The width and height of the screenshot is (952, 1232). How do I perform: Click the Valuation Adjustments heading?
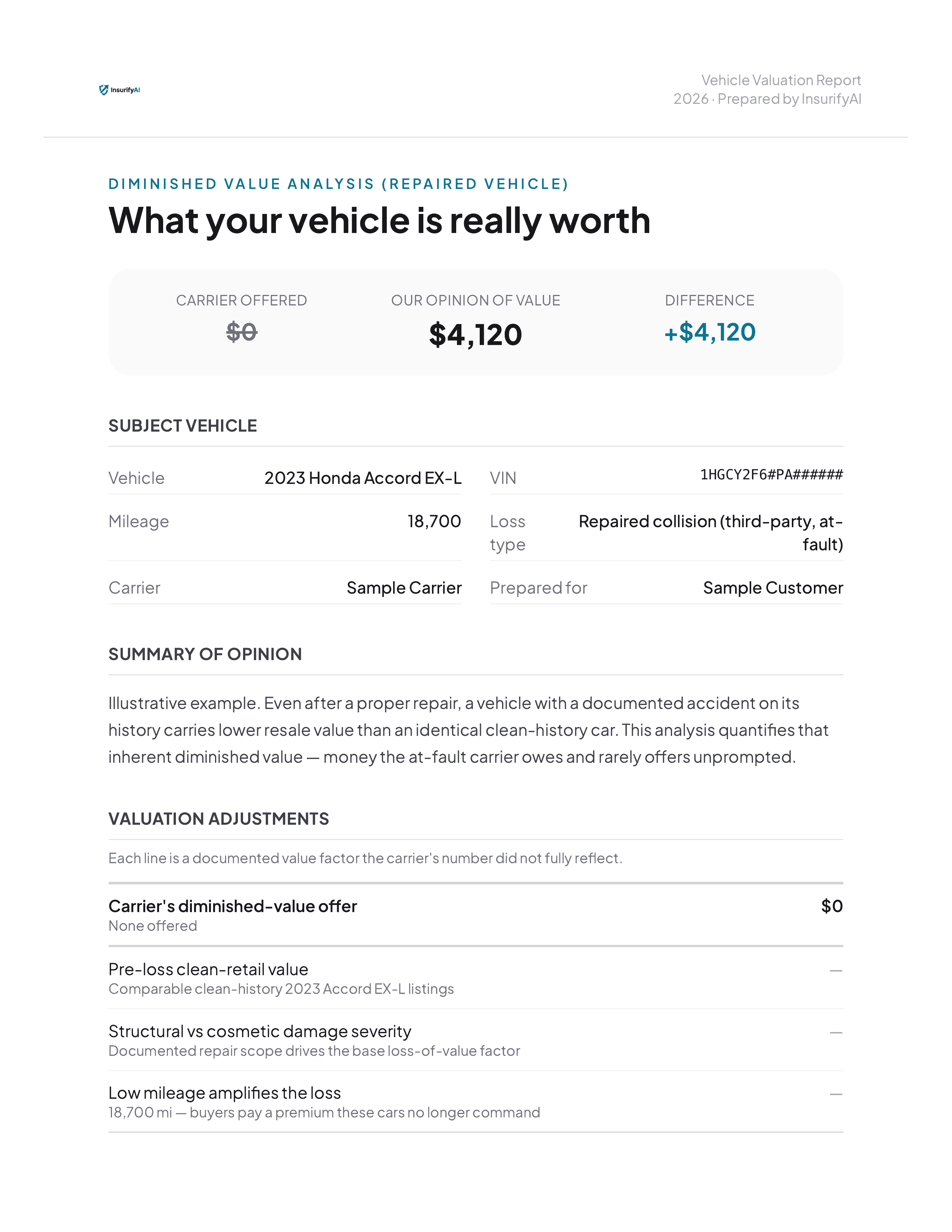[219, 818]
